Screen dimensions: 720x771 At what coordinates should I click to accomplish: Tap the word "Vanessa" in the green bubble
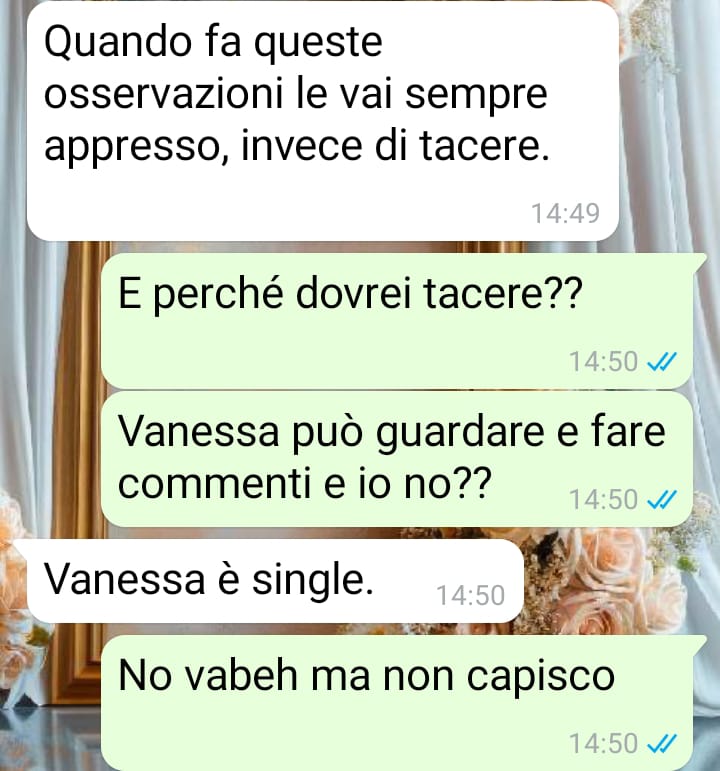click(199, 432)
